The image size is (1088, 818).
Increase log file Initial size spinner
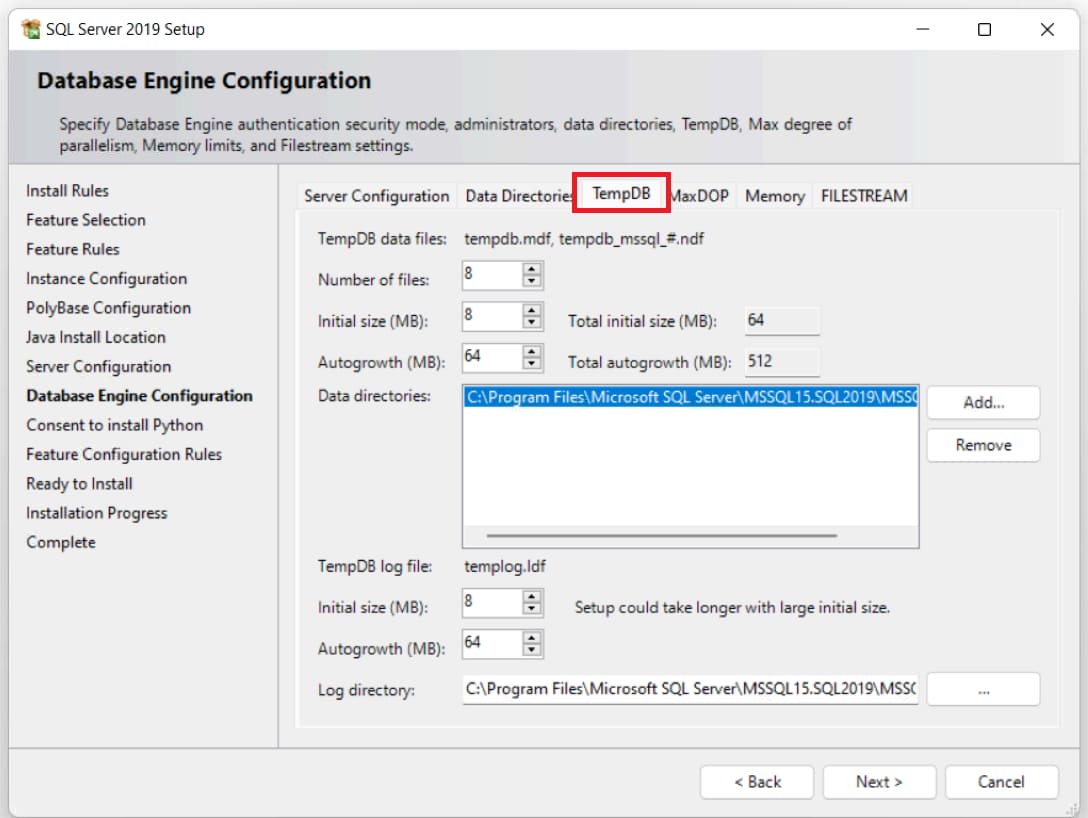click(532, 597)
